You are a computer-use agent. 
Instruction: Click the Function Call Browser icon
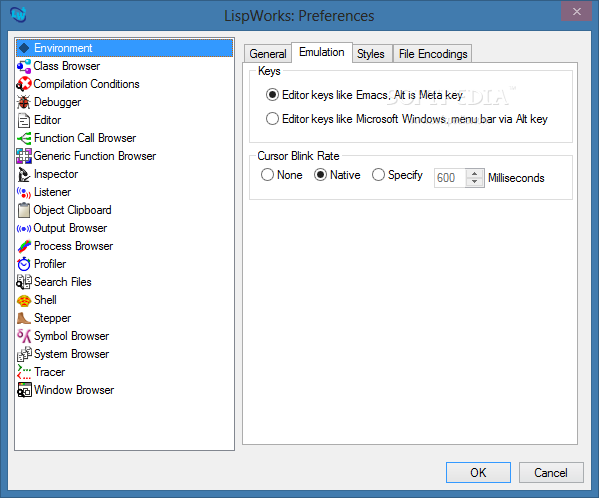pyautogui.click(x=24, y=138)
